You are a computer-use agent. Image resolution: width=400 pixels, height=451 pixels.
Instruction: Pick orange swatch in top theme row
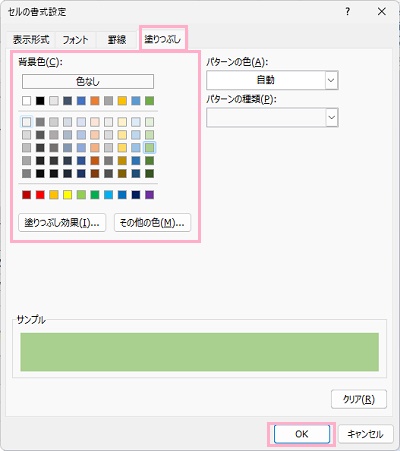pos(95,101)
